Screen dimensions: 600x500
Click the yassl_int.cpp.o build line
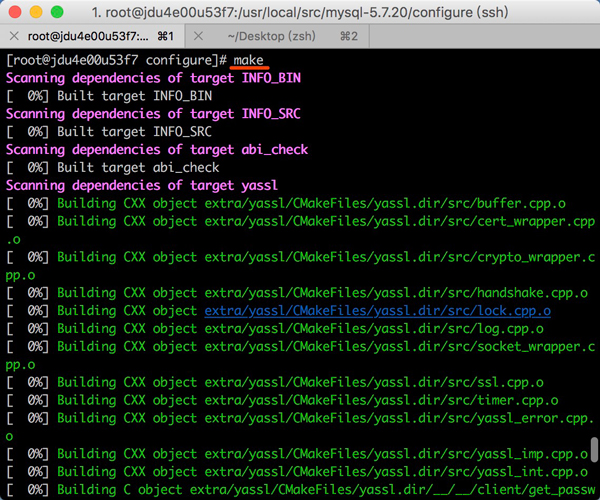(x=297, y=472)
